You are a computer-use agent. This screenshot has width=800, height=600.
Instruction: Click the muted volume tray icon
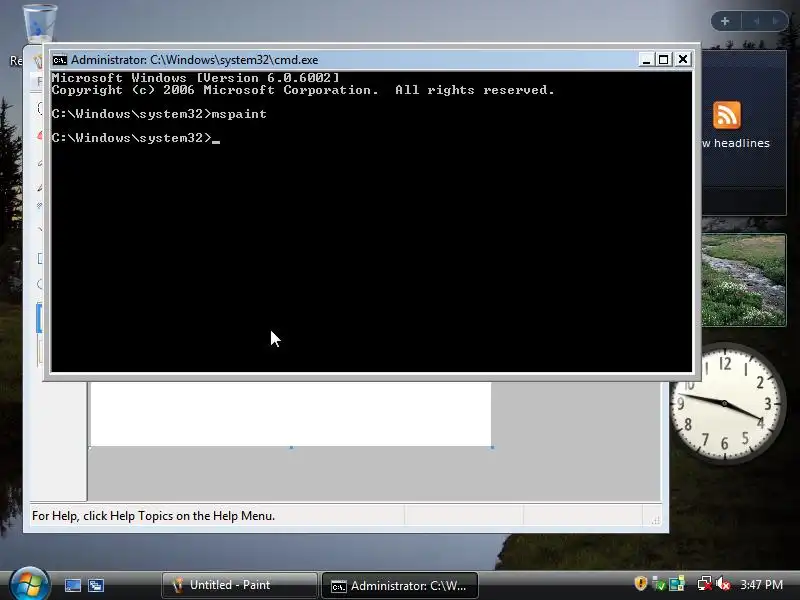tap(722, 584)
